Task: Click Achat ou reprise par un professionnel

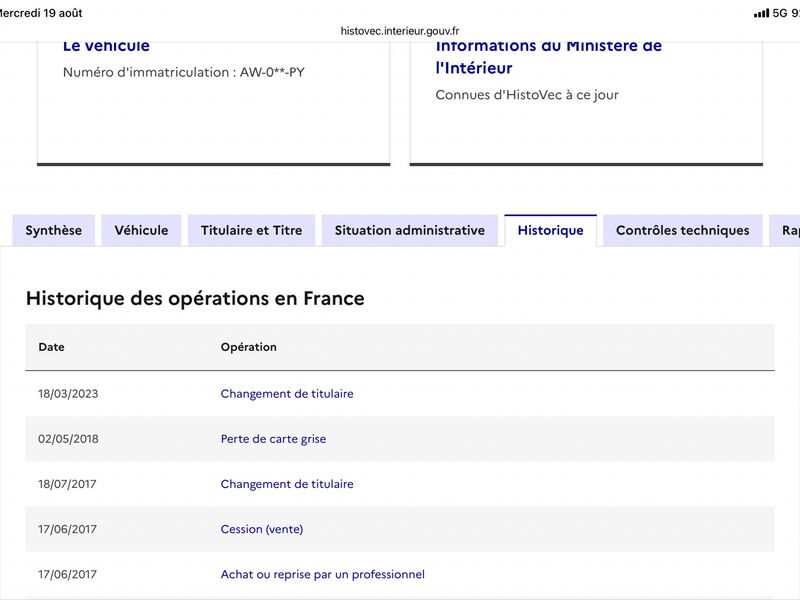Action: pos(322,574)
